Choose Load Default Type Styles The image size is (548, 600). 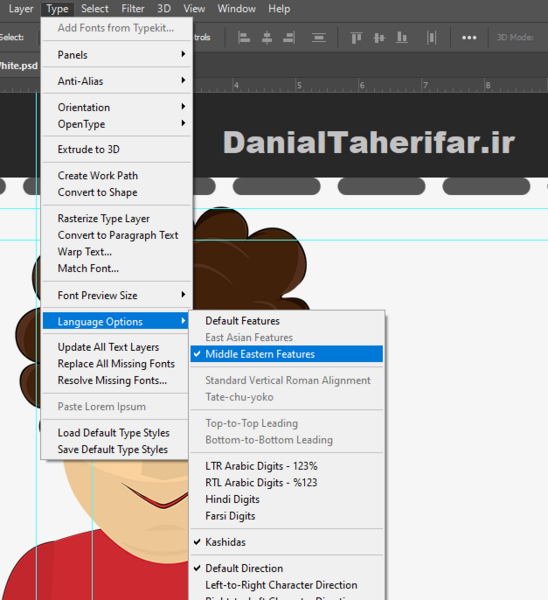coord(115,432)
